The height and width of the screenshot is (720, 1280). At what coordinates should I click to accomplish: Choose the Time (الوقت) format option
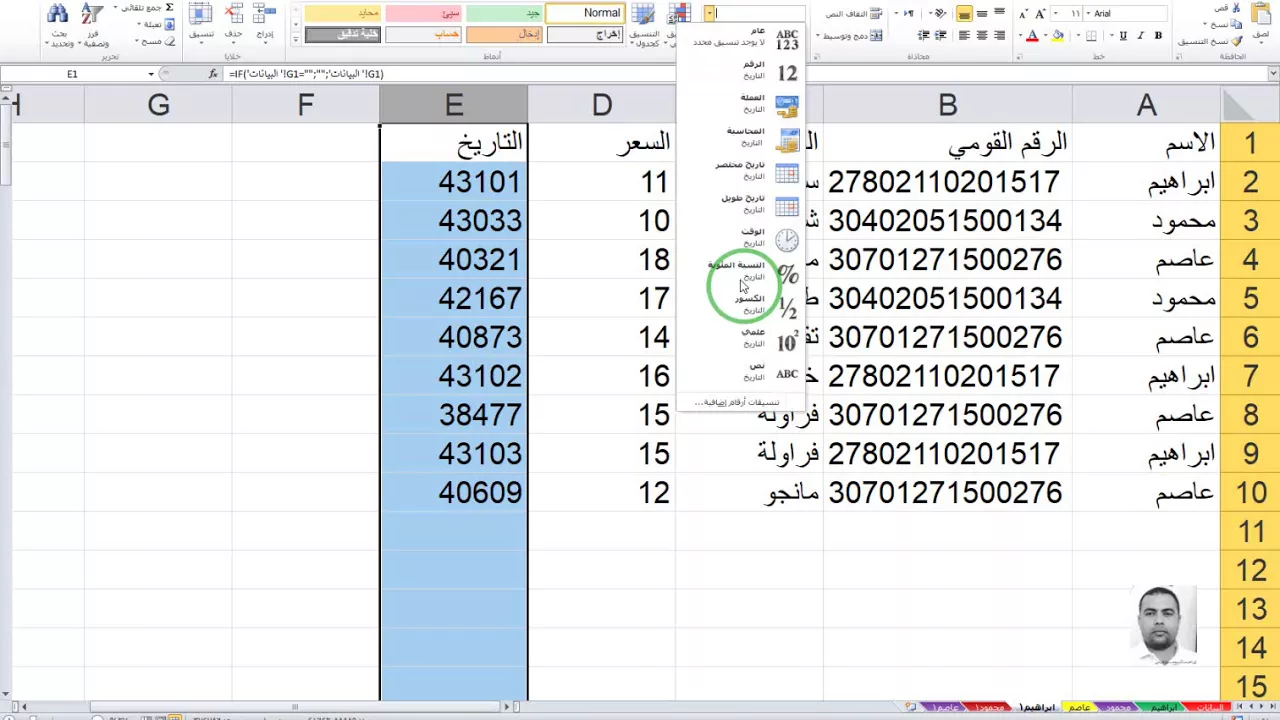coord(741,239)
